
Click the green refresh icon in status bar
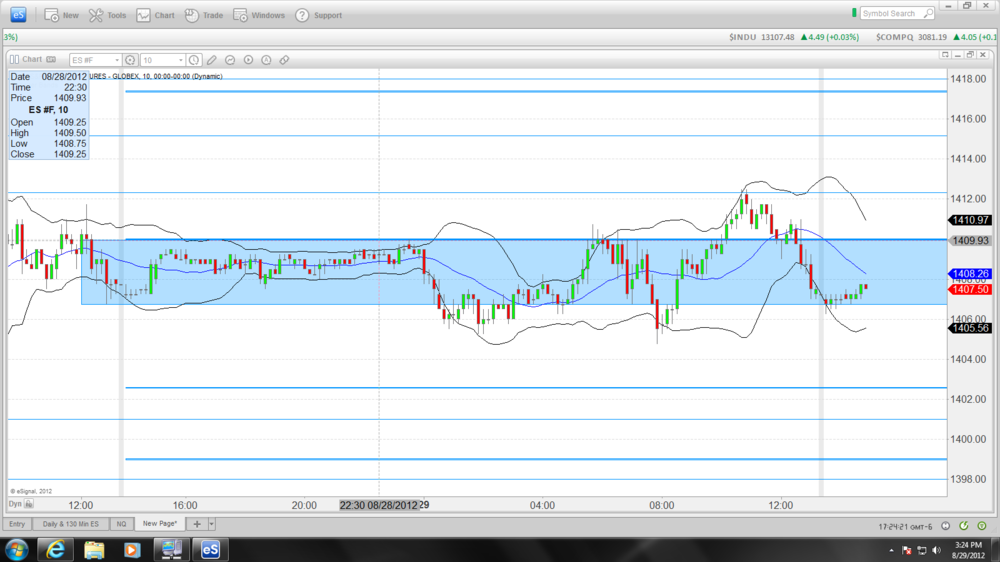pyautogui.click(x=964, y=526)
